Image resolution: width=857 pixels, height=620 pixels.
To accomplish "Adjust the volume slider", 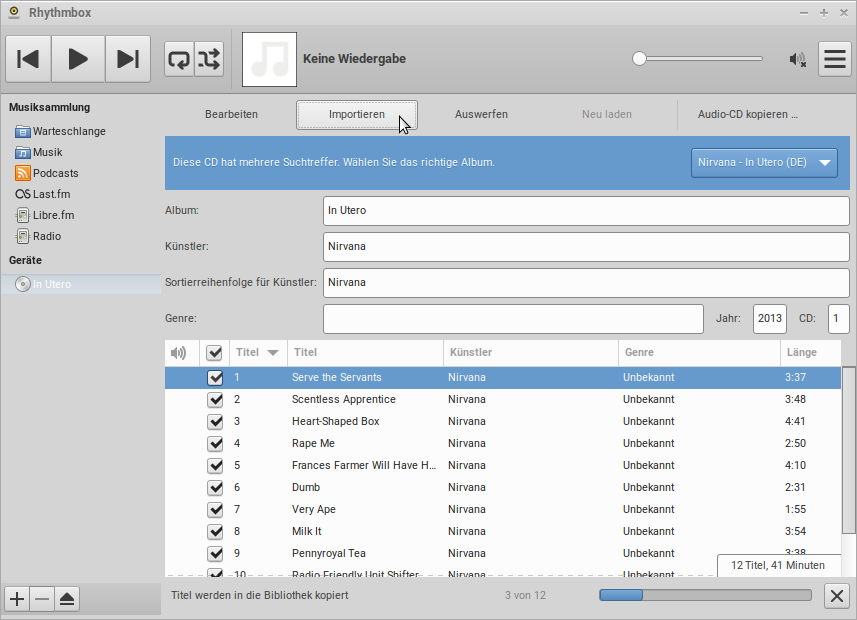I will [x=697, y=59].
